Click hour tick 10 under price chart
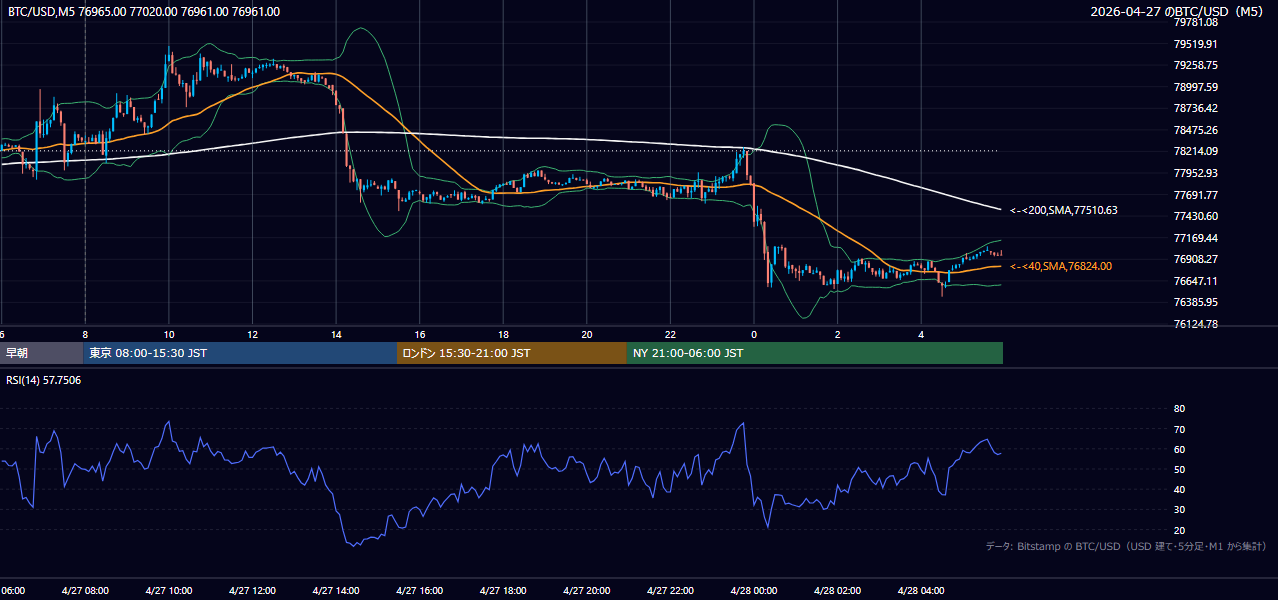Screen dimensions: 1278x600 click(x=169, y=334)
